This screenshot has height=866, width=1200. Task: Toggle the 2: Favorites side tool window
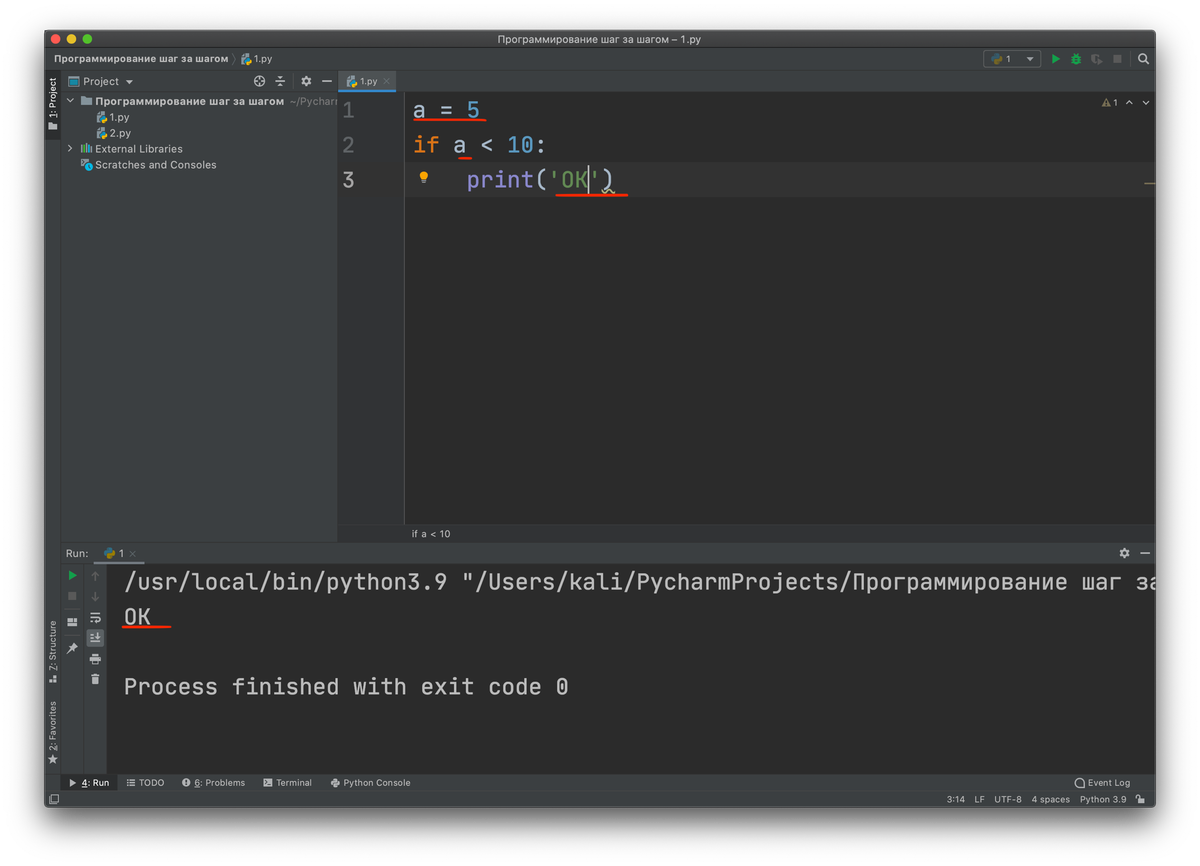(53, 732)
